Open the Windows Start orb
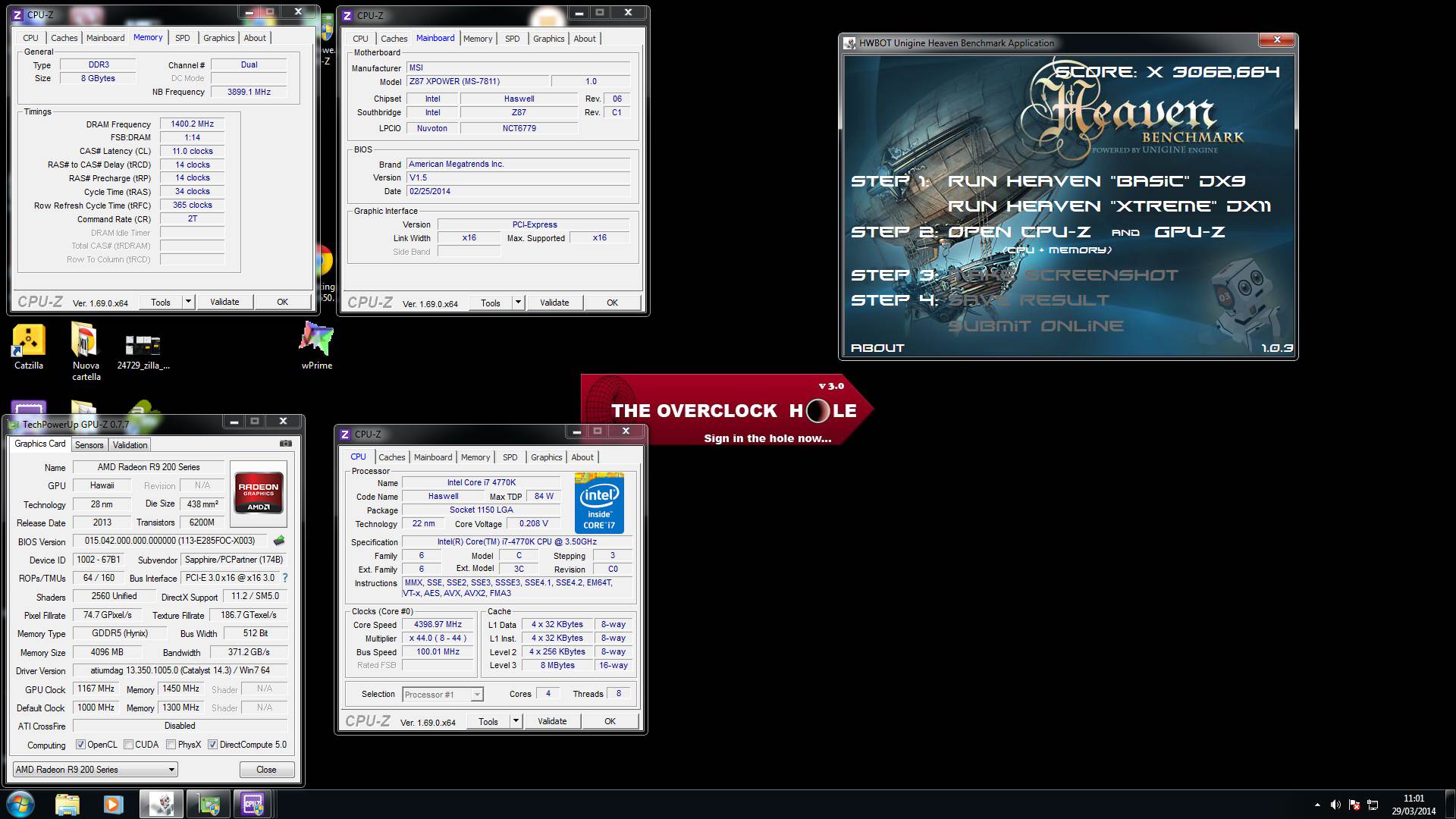Screen dimensions: 1456x819 pos(20,805)
